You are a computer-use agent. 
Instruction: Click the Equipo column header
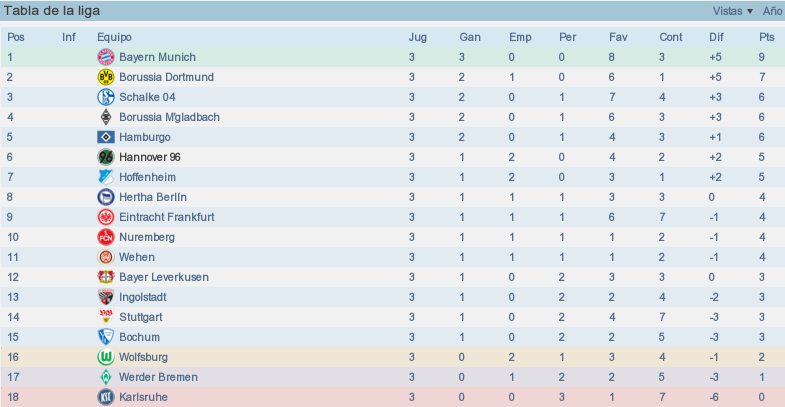pyautogui.click(x=114, y=37)
